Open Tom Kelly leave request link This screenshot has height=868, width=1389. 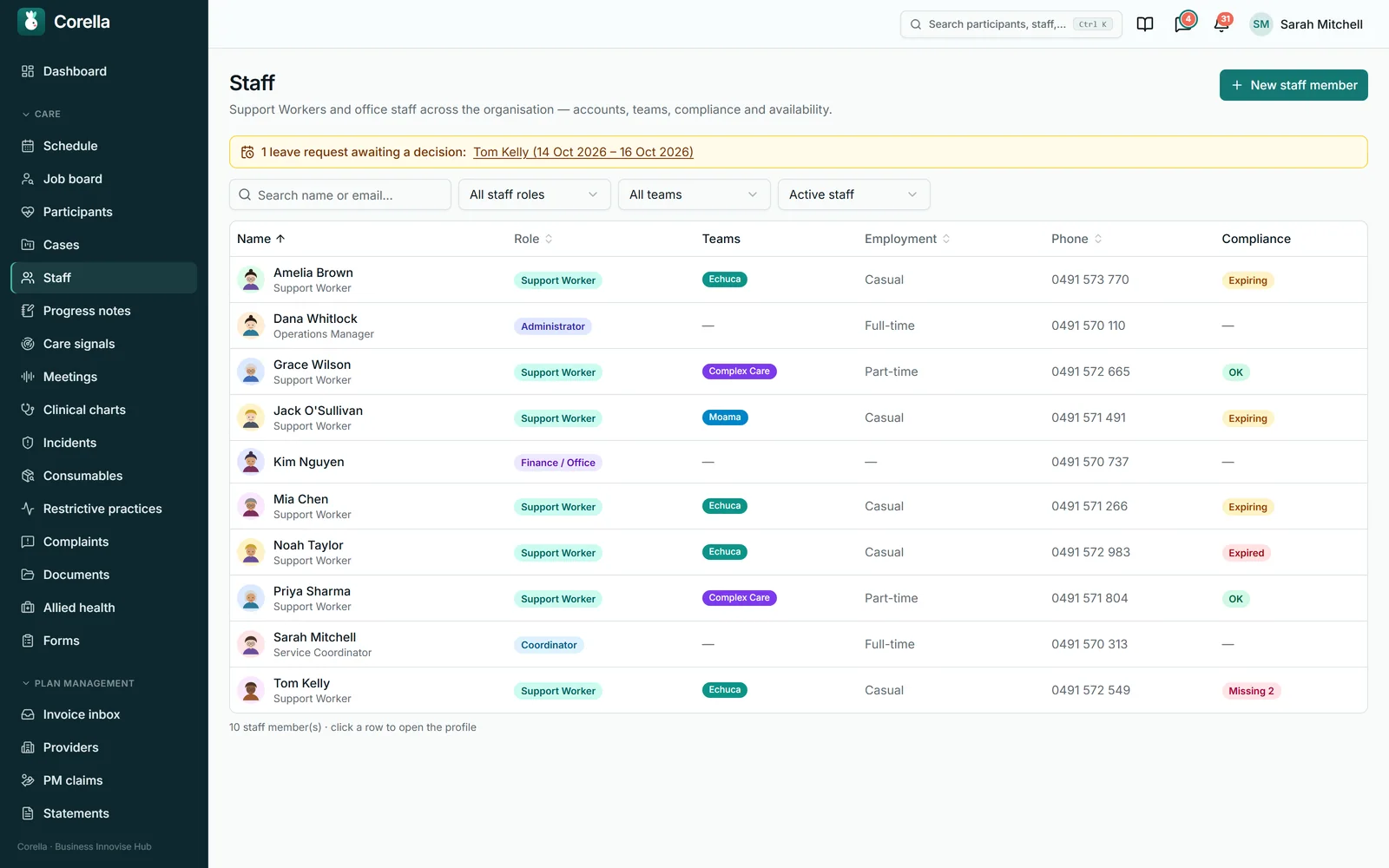(x=583, y=152)
